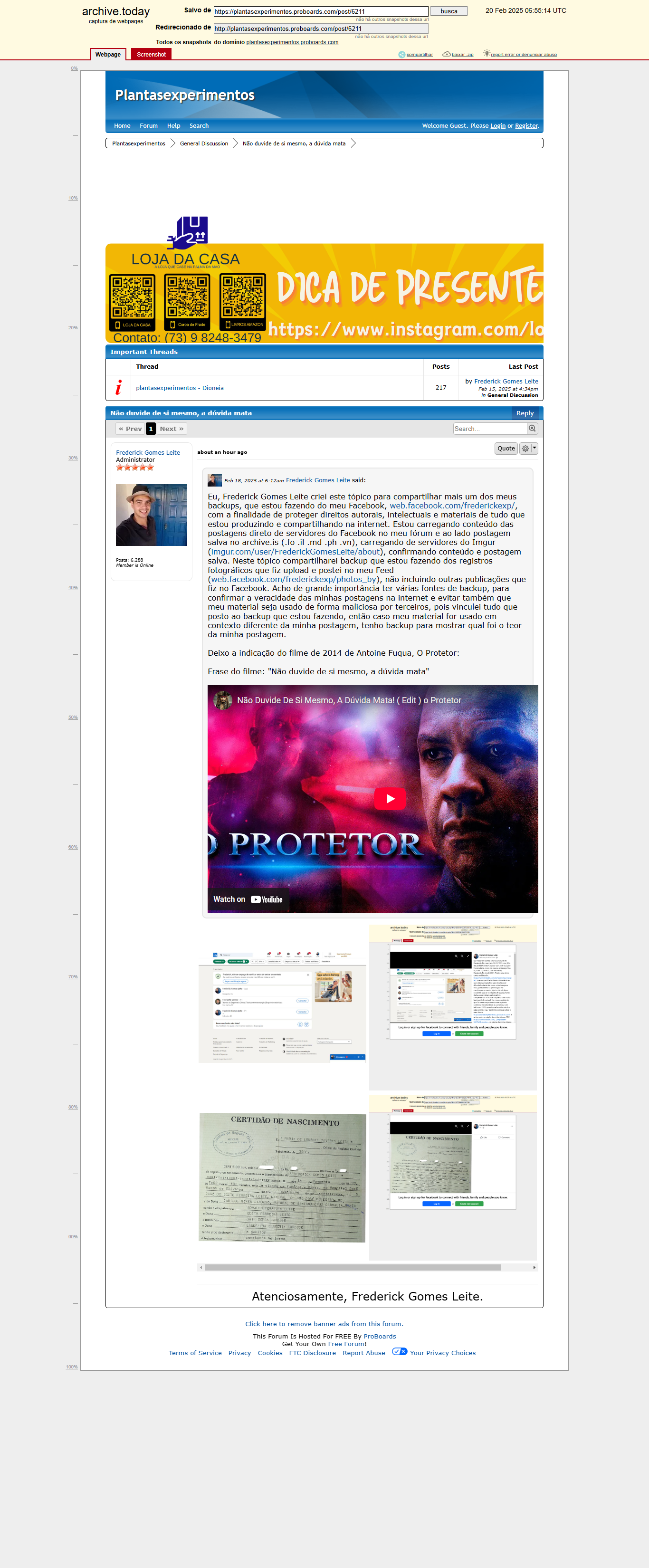
Task: Click the Redirecionado de URL field
Action: (x=321, y=29)
